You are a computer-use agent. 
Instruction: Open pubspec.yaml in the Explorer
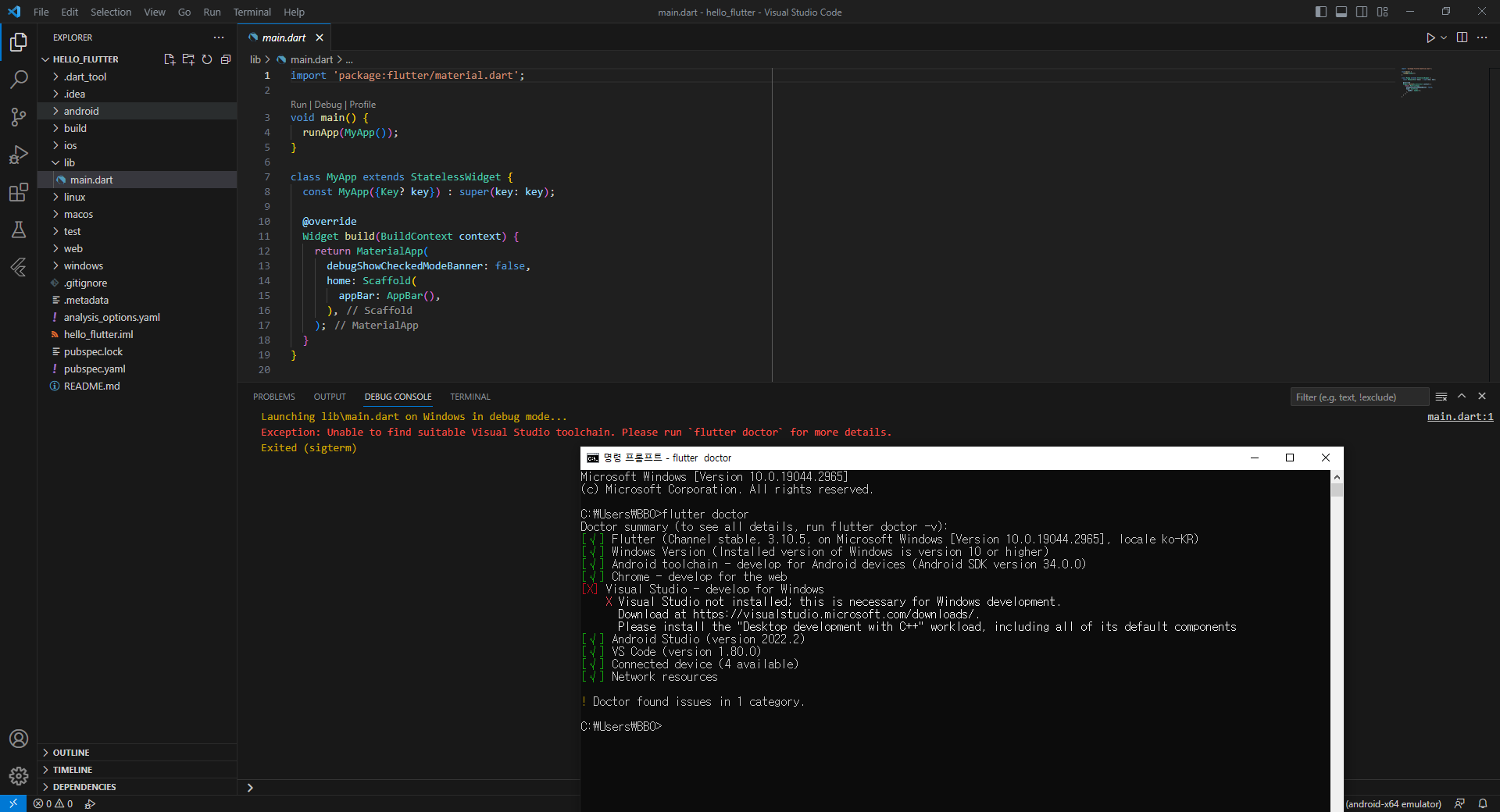137,369
